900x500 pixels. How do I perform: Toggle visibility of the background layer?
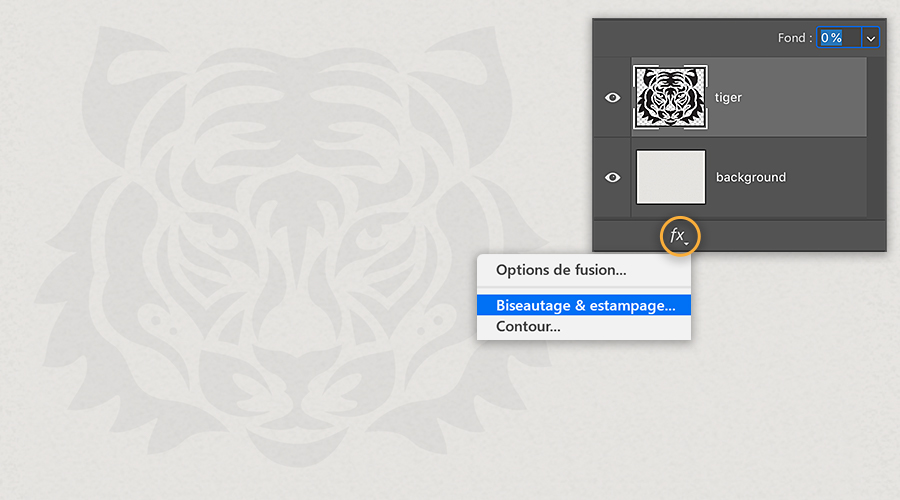(612, 177)
